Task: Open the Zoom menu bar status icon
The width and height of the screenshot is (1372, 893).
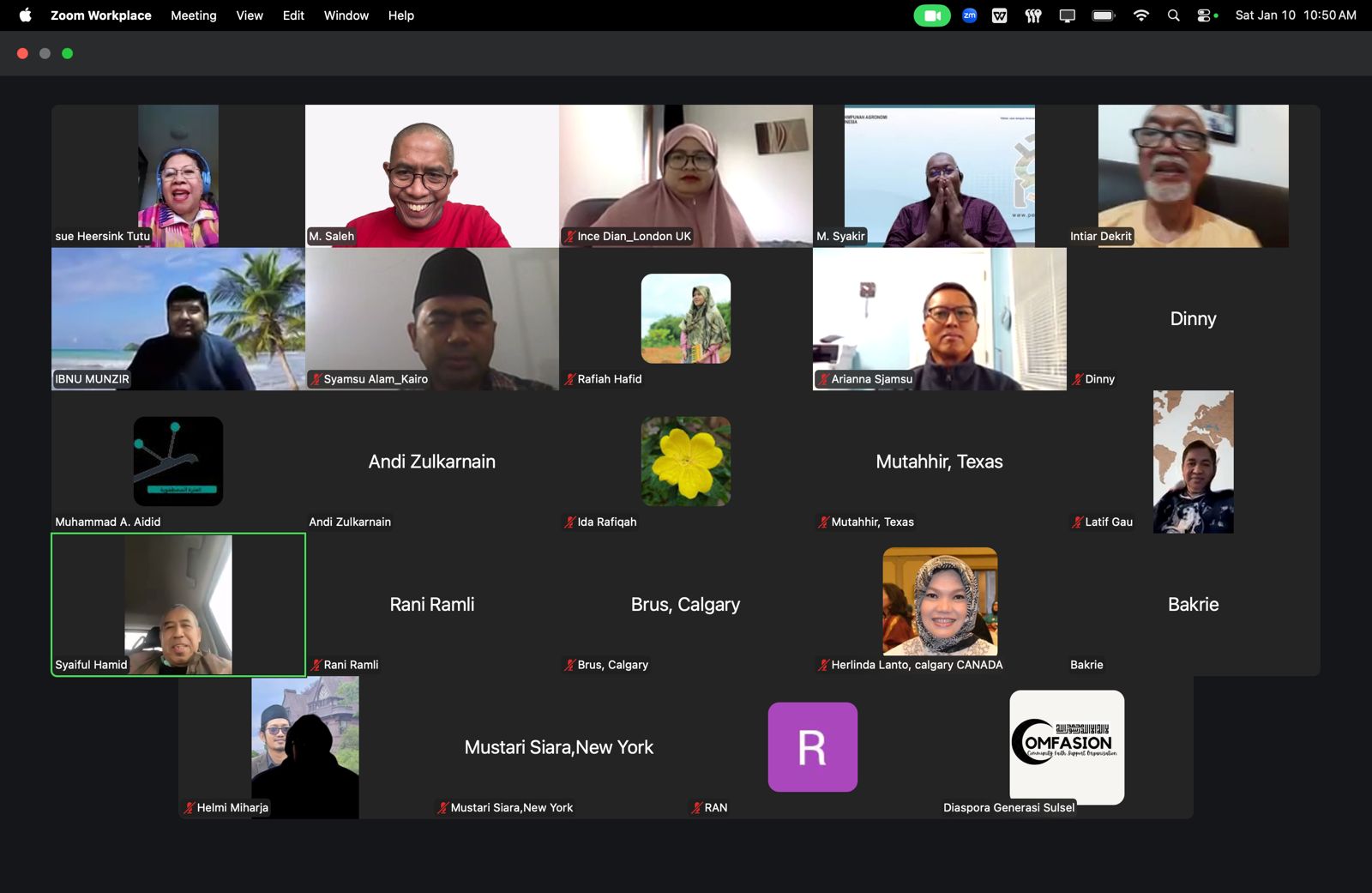Action: (x=970, y=15)
